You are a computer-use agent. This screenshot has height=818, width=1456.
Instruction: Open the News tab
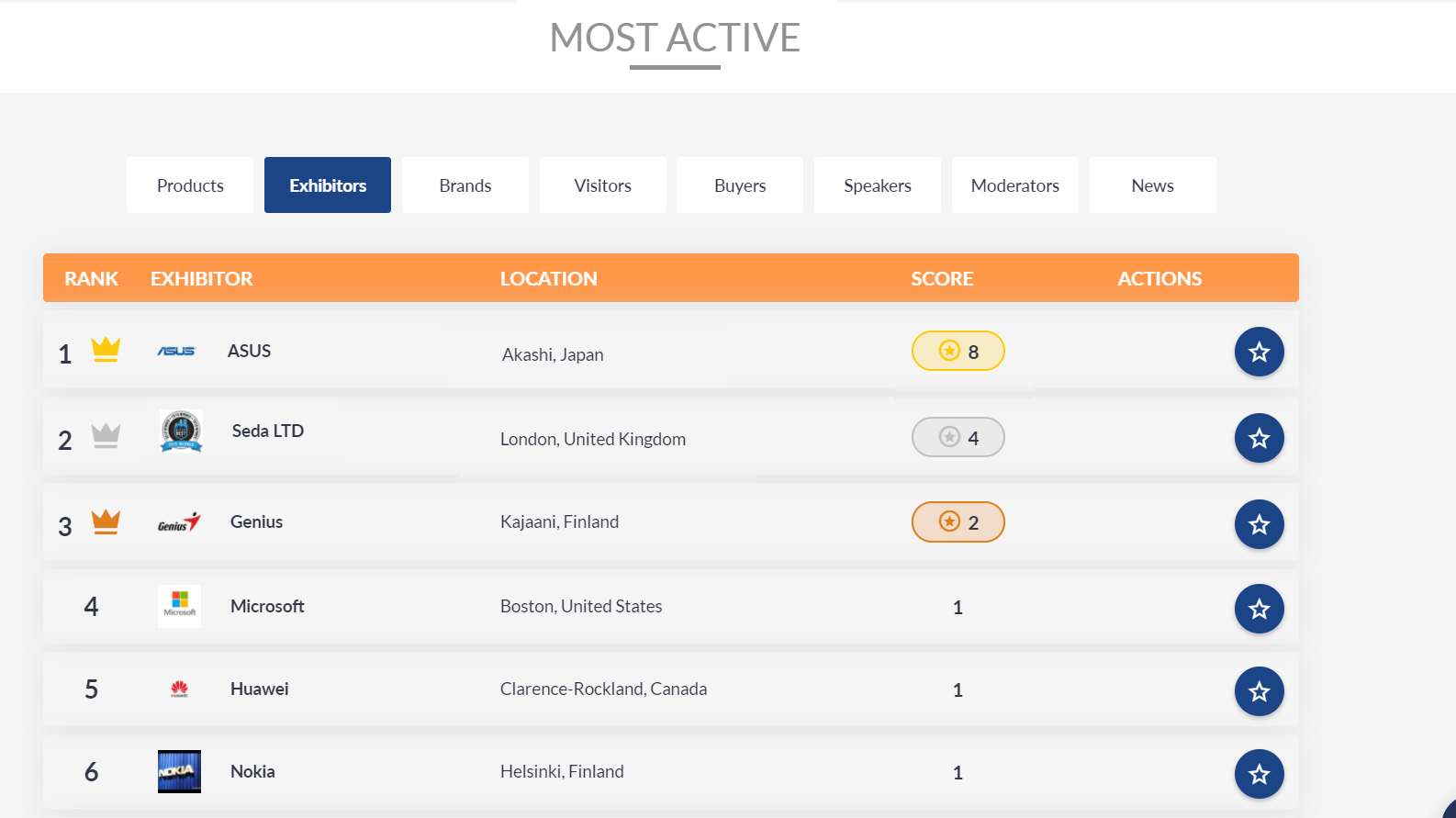[x=1153, y=185]
